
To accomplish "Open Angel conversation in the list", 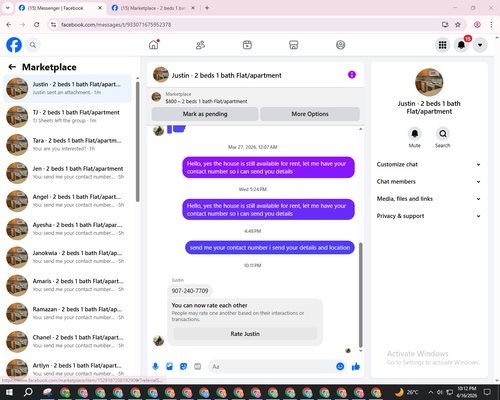I will (67, 201).
